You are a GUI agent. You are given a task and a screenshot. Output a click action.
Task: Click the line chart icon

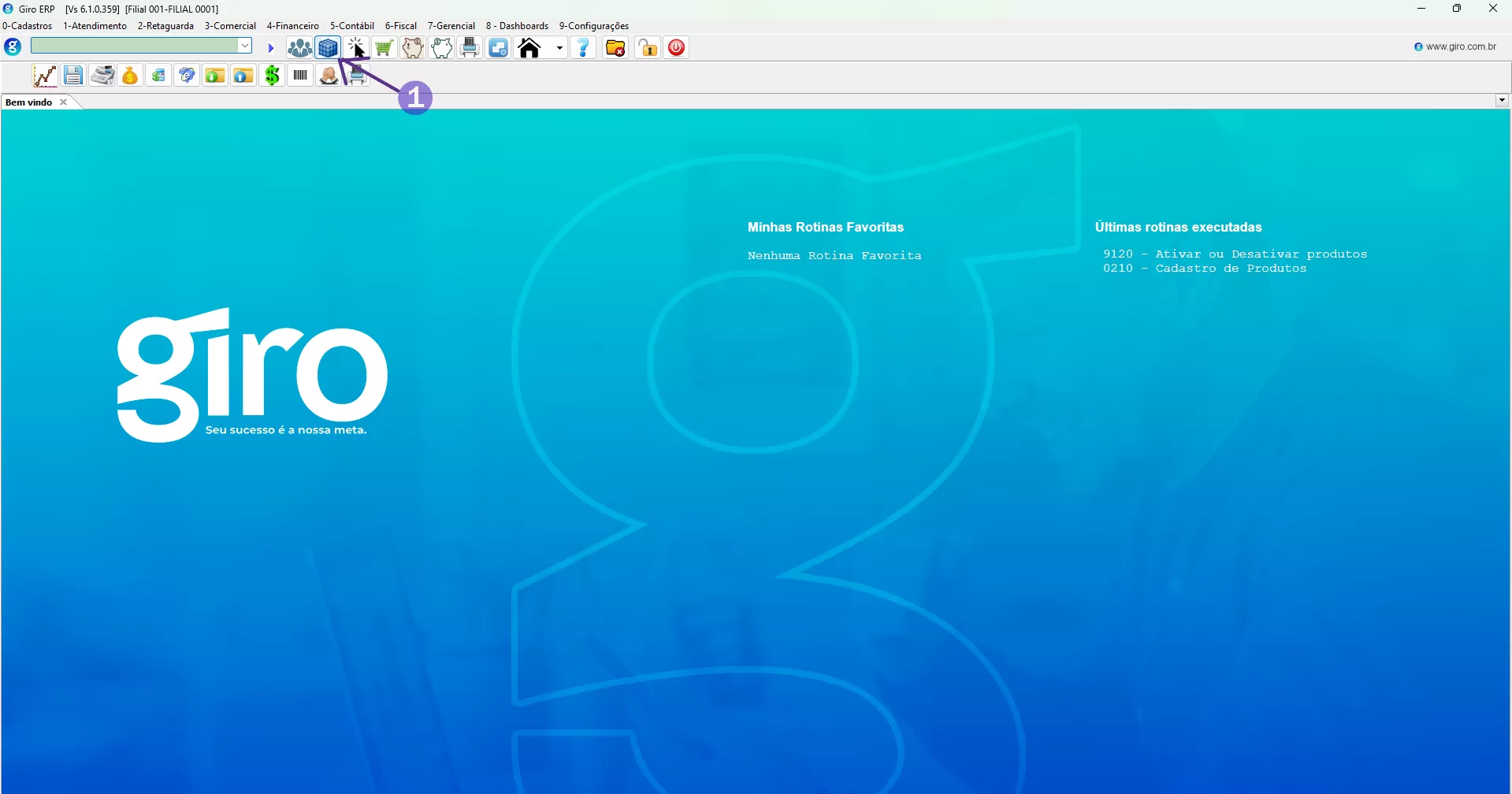pos(45,76)
